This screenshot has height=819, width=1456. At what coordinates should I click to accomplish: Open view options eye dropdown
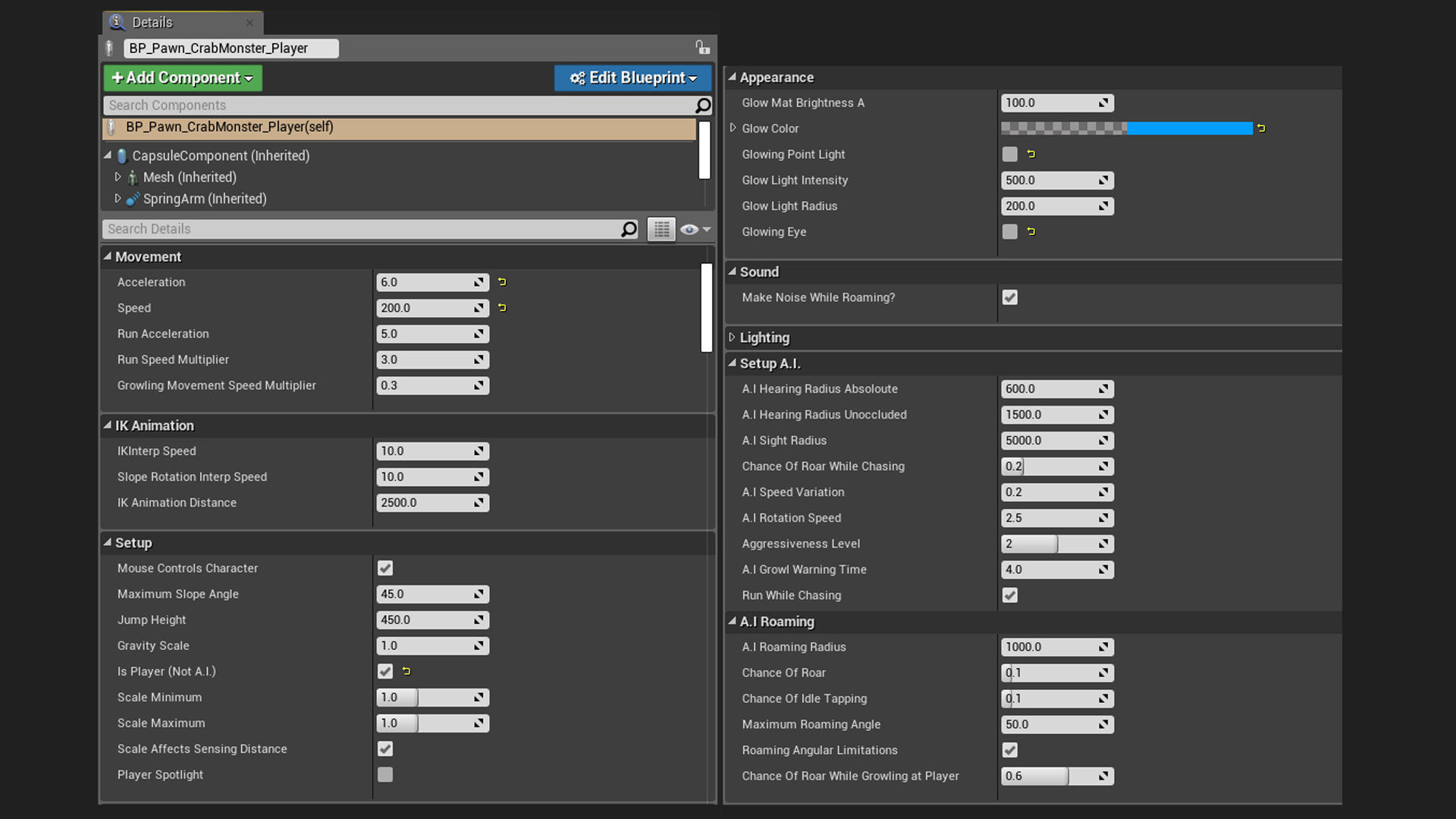pos(695,229)
